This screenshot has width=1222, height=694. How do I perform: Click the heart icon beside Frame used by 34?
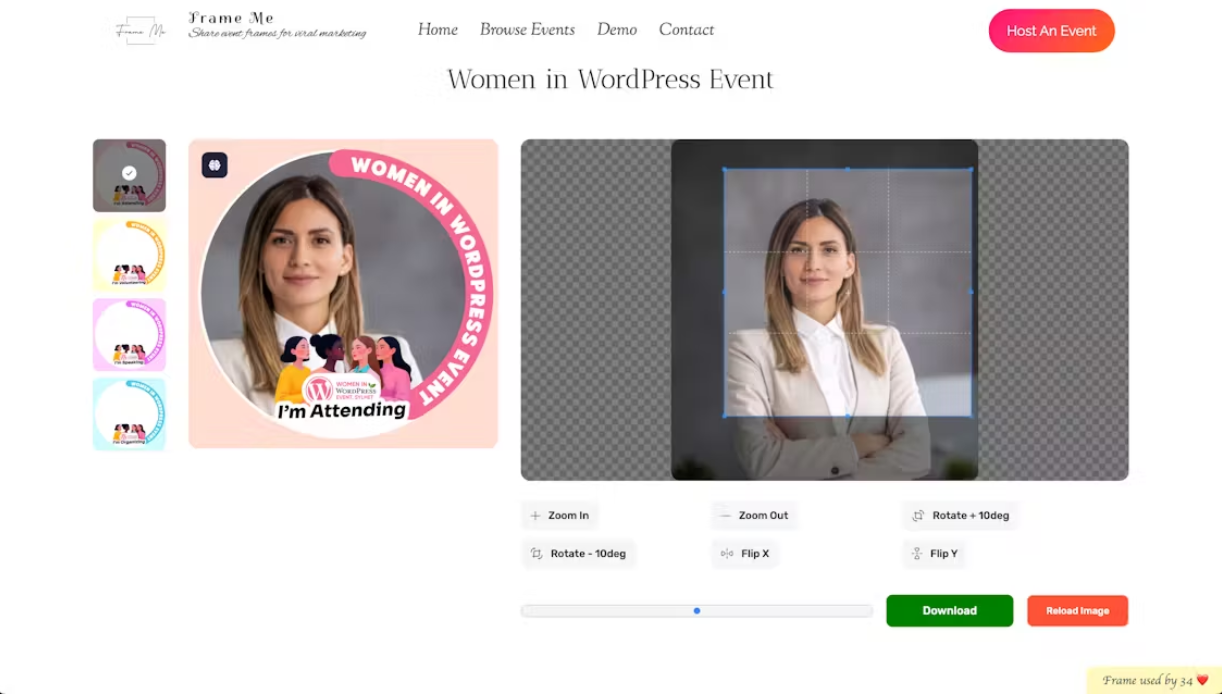tap(1202, 680)
